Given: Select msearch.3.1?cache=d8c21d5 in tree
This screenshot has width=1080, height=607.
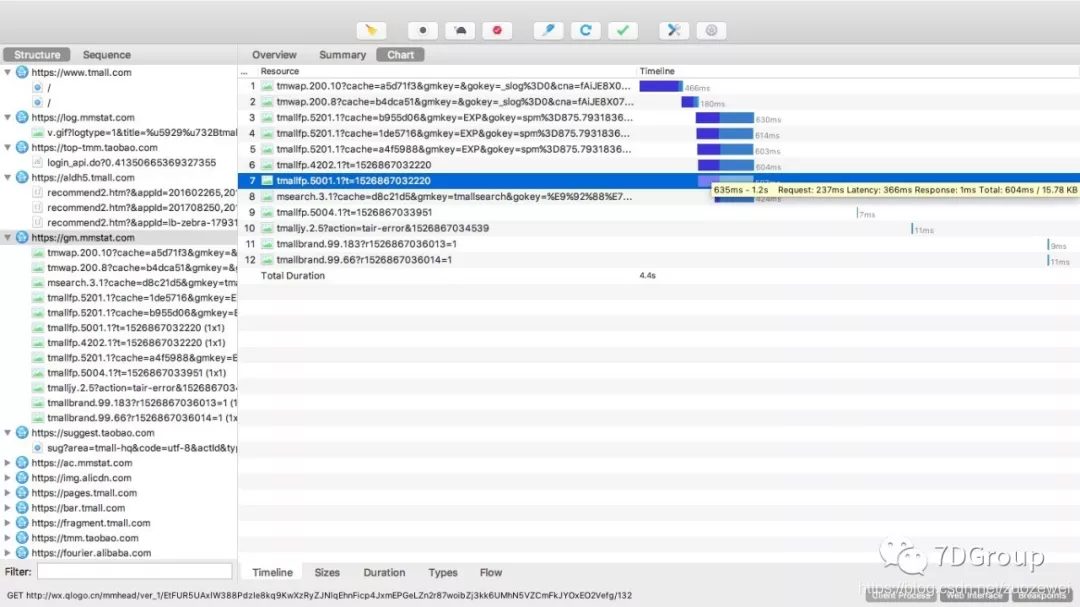Looking at the screenshot, I should 142,283.
